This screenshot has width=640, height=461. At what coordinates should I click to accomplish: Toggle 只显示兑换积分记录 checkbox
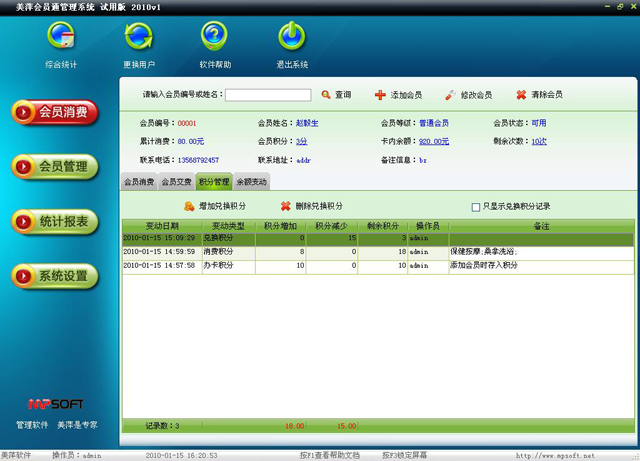(476, 207)
